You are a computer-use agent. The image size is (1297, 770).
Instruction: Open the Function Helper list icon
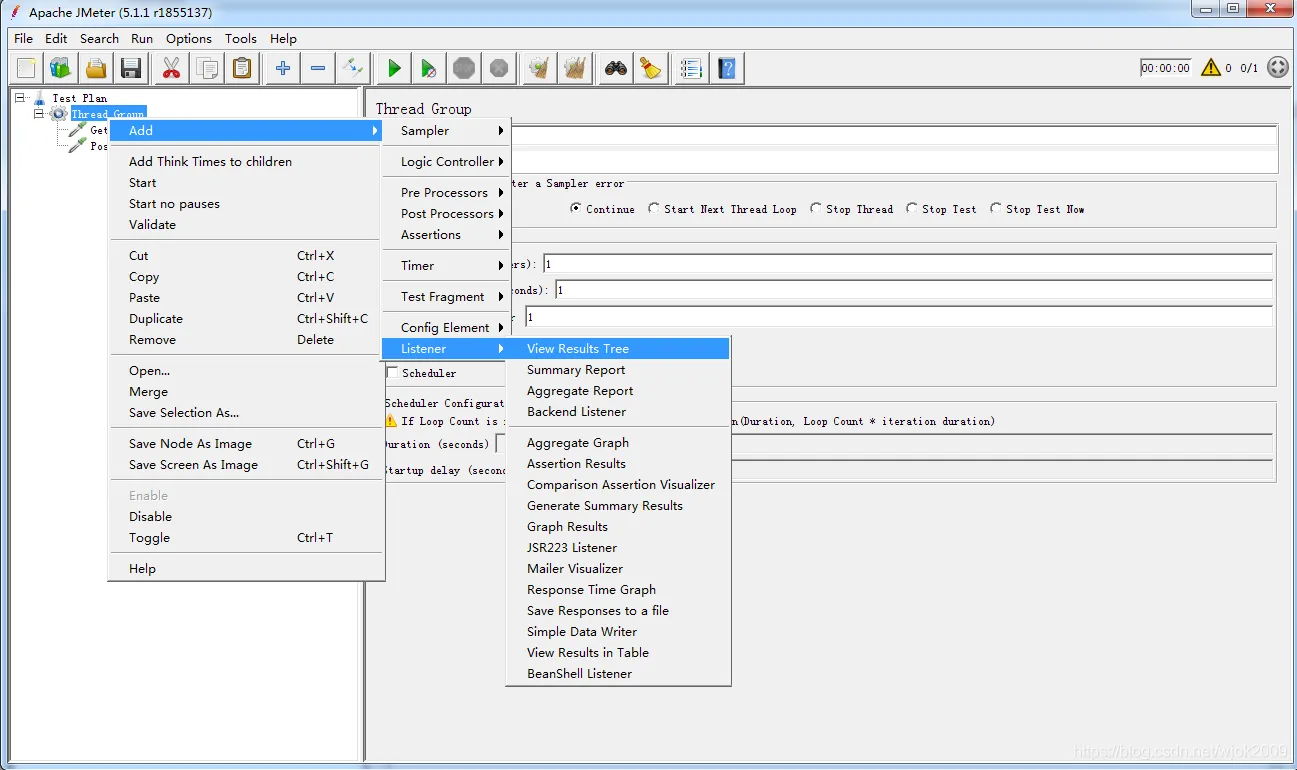click(x=691, y=68)
